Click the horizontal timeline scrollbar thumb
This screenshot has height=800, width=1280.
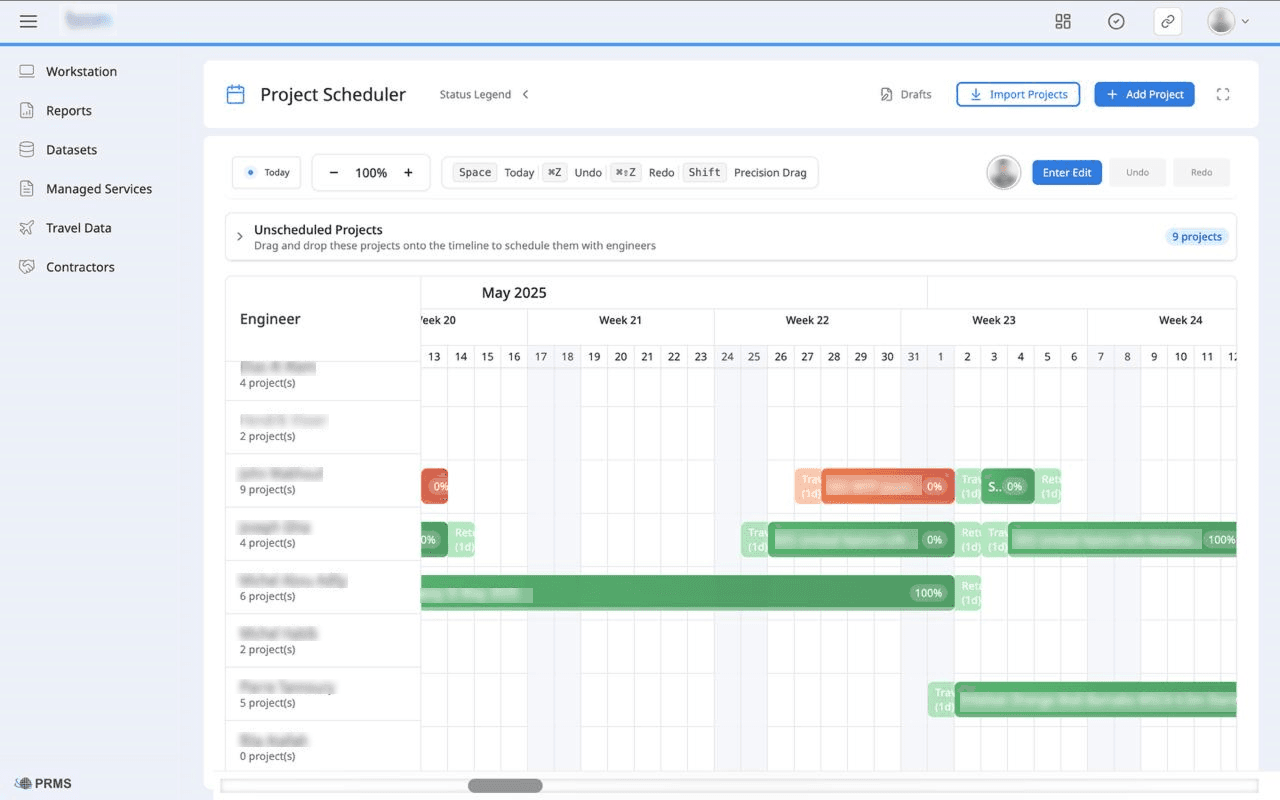tap(505, 786)
